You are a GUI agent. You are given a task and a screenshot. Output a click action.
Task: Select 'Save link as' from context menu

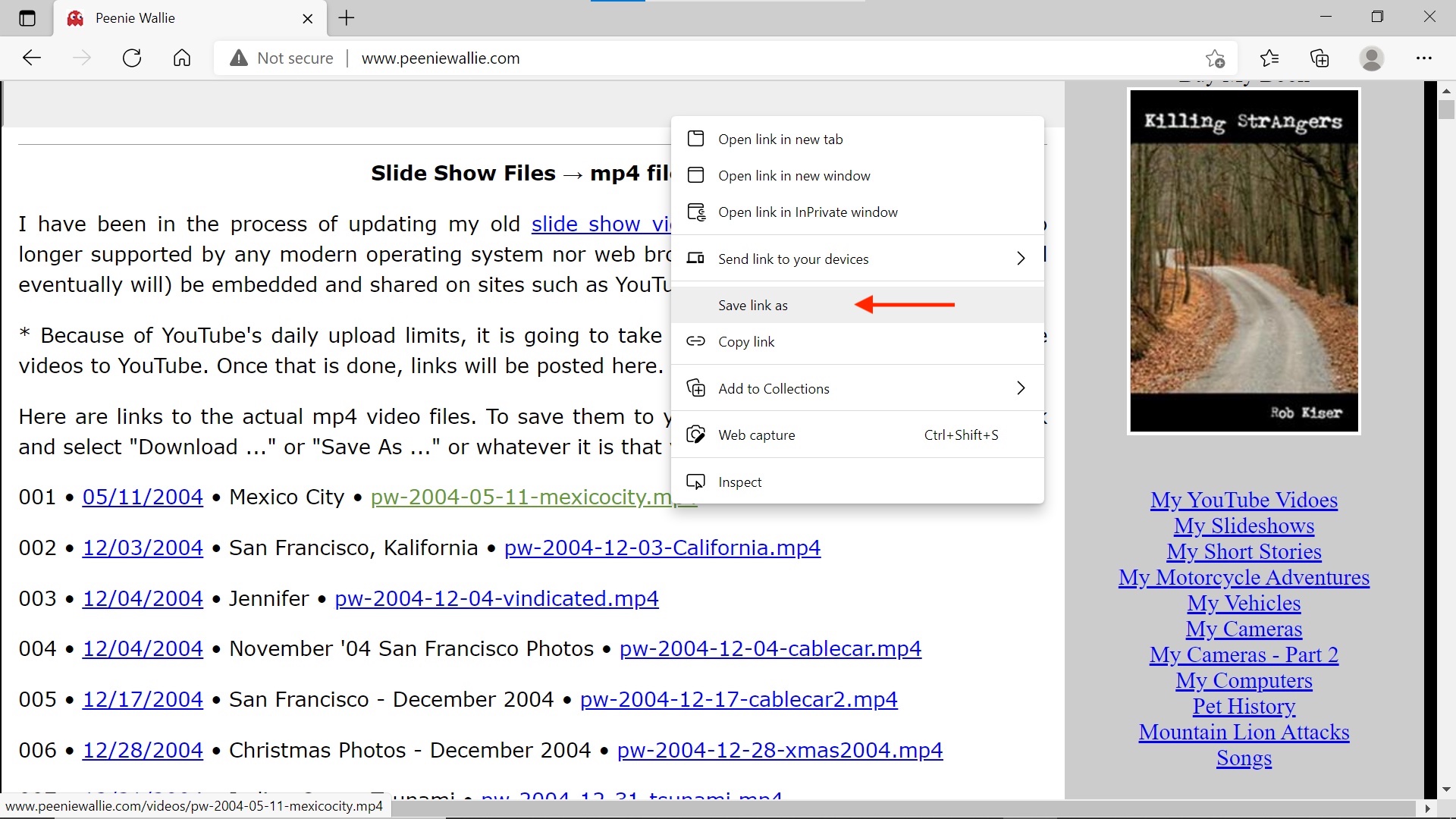(x=753, y=305)
